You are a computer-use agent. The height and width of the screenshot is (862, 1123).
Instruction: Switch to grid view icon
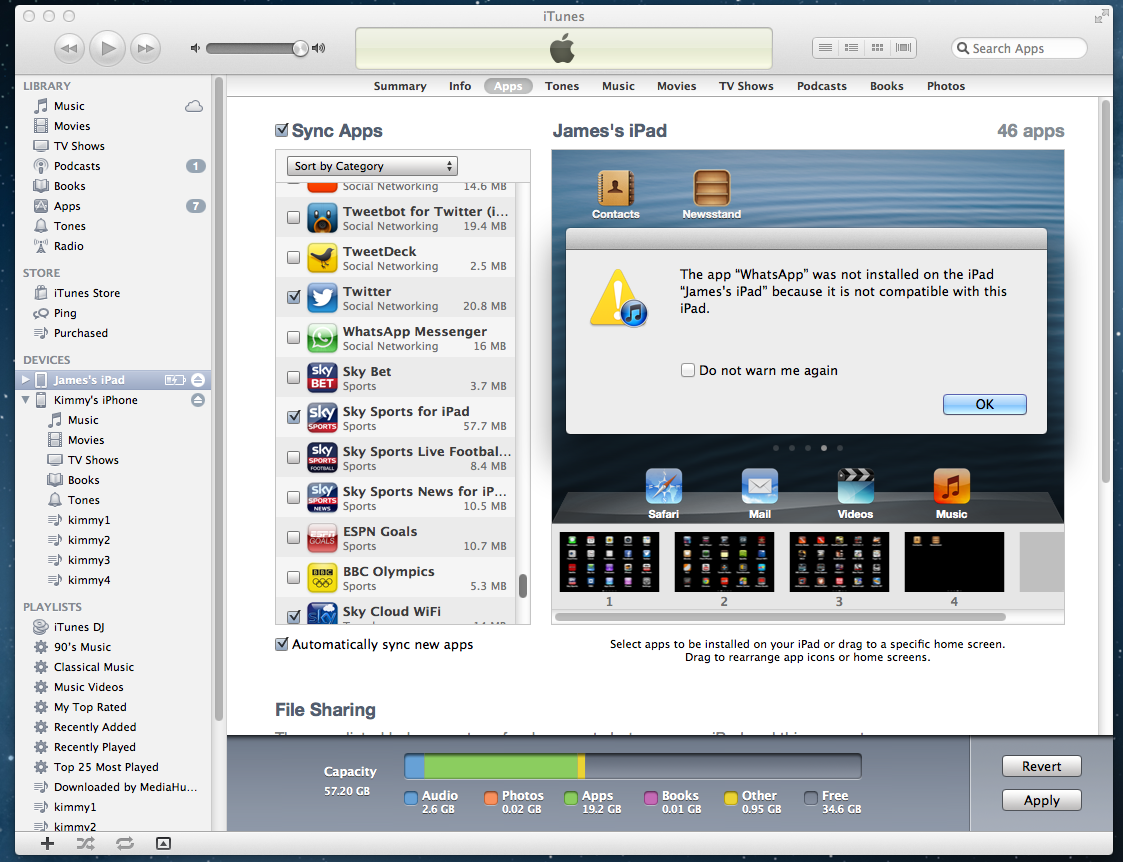(x=877, y=48)
